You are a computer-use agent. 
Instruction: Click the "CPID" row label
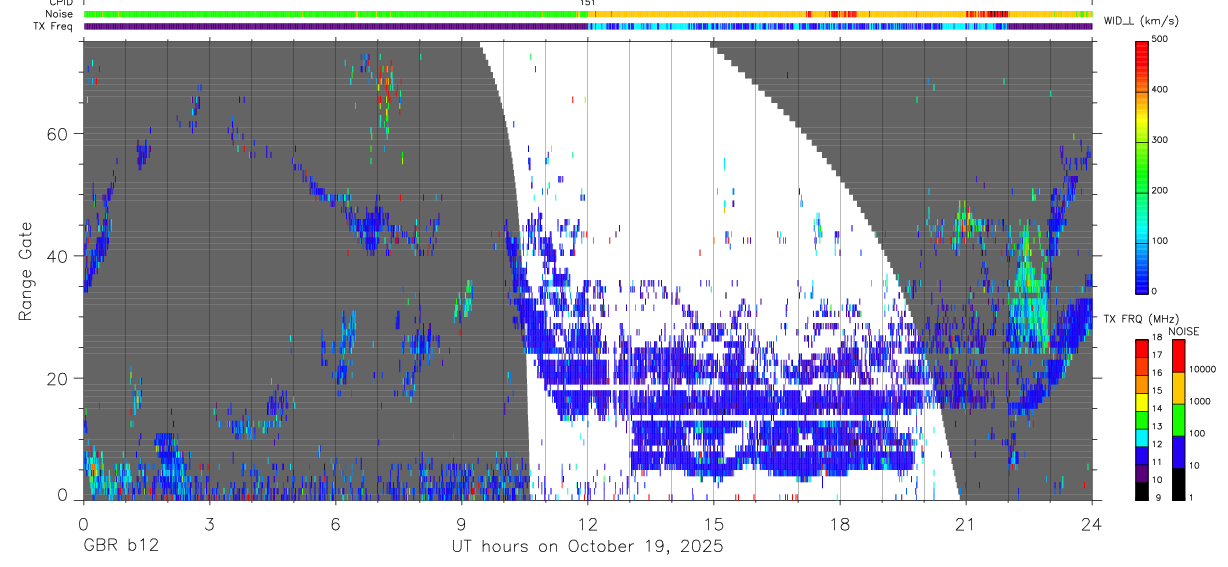60,3
